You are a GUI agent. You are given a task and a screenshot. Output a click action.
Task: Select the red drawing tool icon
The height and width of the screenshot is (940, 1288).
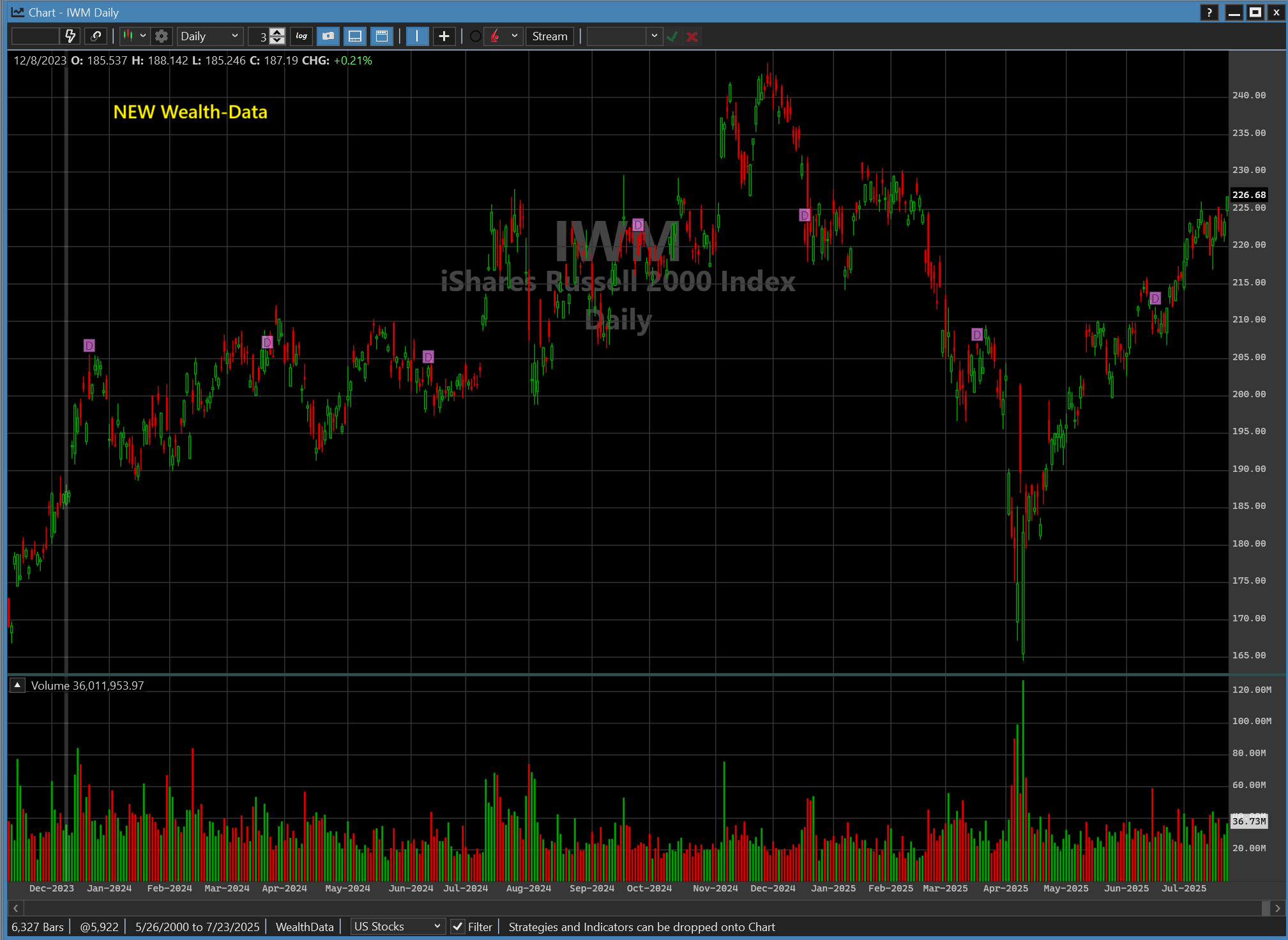(496, 36)
